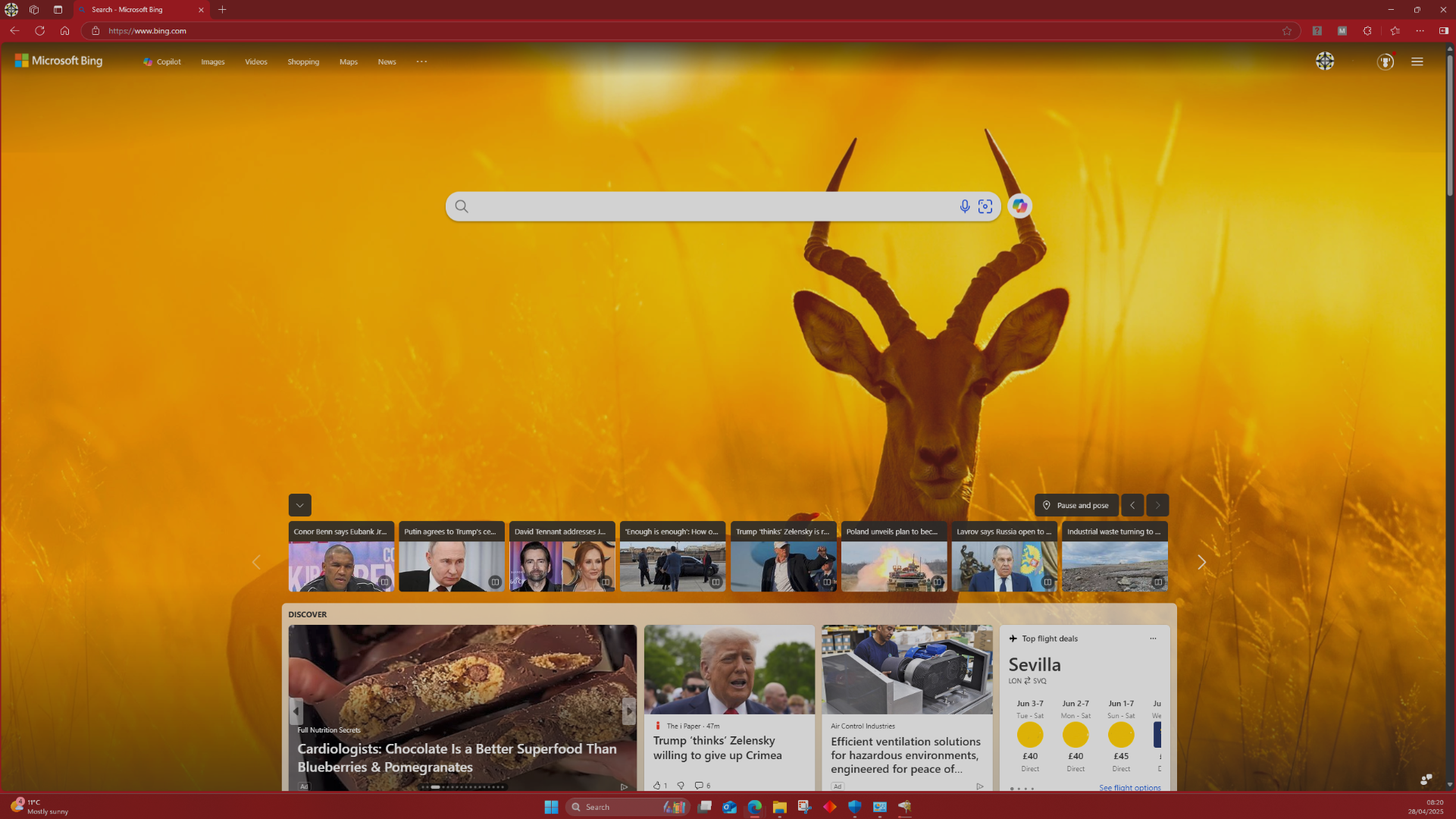The width and height of the screenshot is (1456, 819).
Task: Open visual search camera icon
Action: click(x=985, y=206)
